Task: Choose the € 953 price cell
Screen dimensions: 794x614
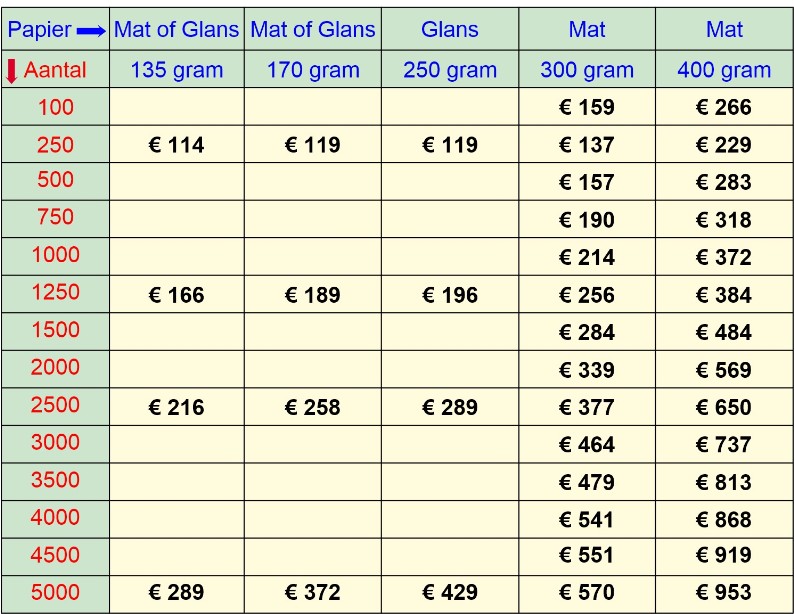Action: 724,592
